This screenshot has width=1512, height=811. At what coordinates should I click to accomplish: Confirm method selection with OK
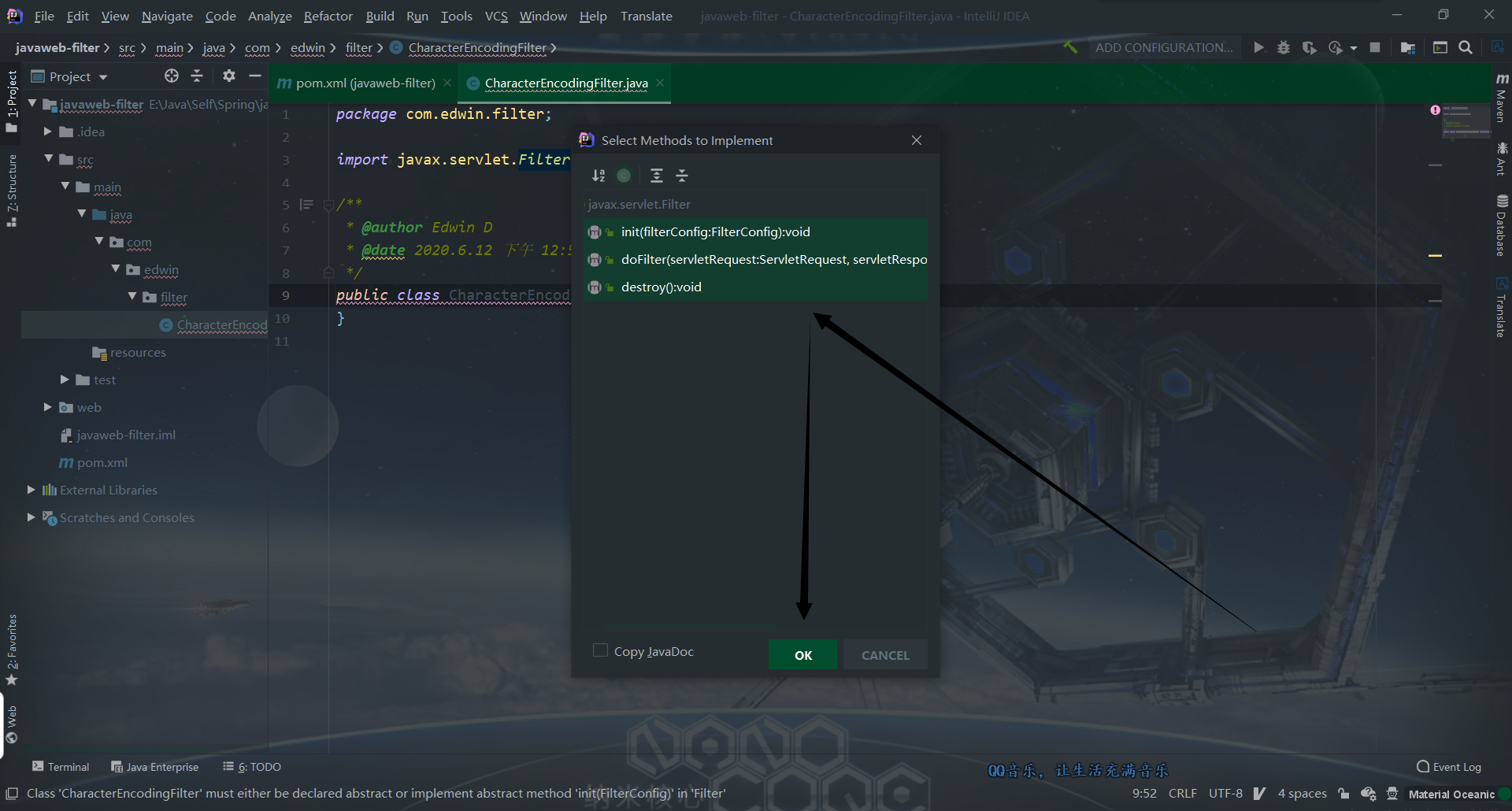[x=802, y=654]
